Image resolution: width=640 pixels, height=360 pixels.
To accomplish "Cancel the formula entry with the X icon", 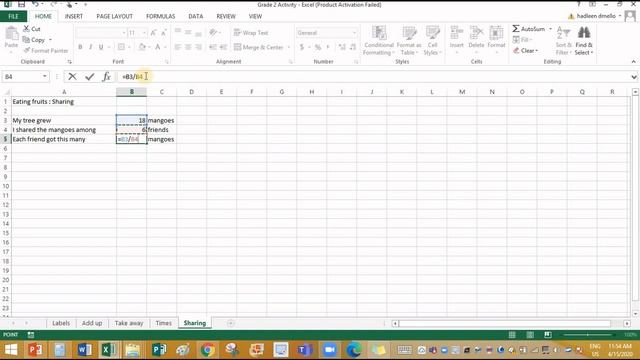I will (72, 76).
